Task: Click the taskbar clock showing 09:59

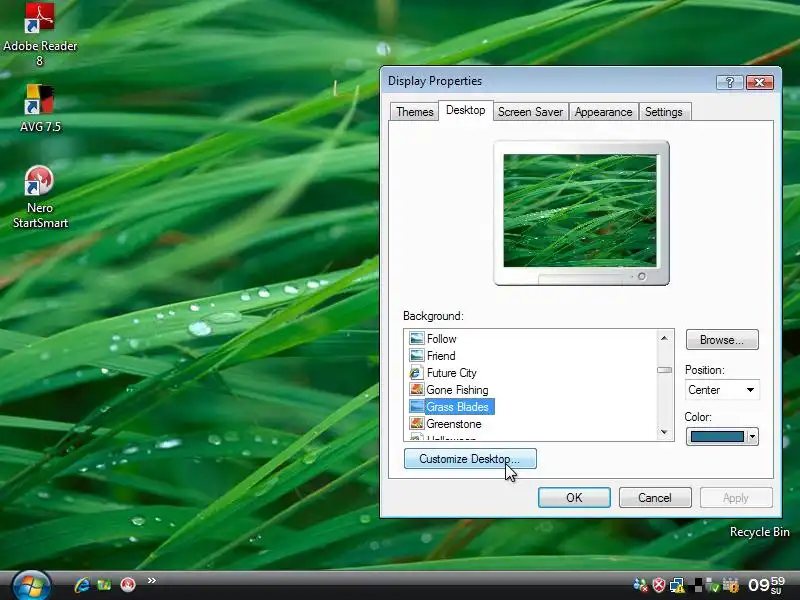Action: (x=766, y=585)
